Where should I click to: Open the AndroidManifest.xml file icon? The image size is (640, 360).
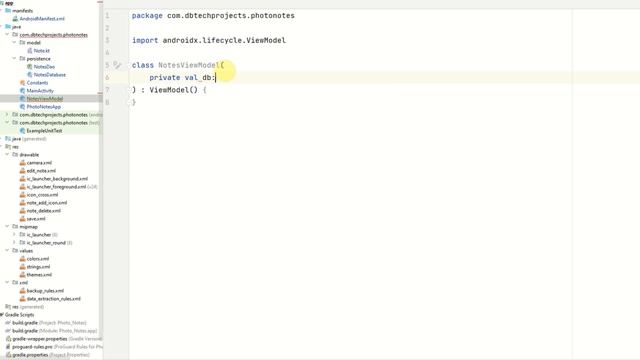(x=15, y=19)
